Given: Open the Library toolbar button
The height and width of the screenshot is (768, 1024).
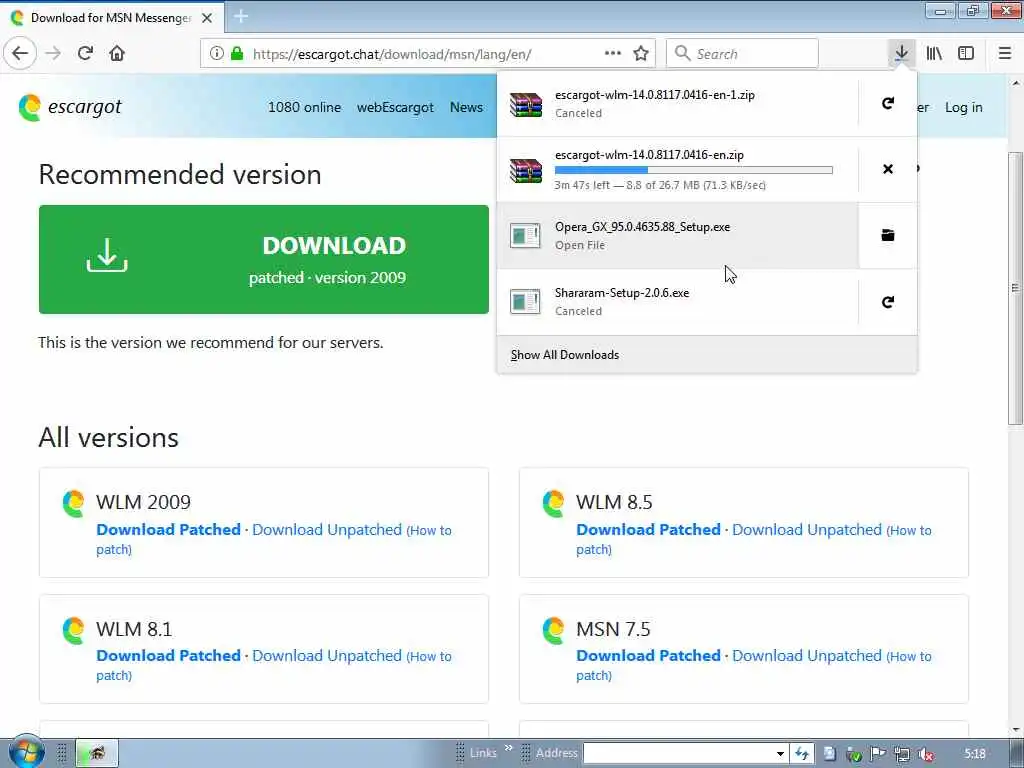Looking at the screenshot, I should click(934, 54).
